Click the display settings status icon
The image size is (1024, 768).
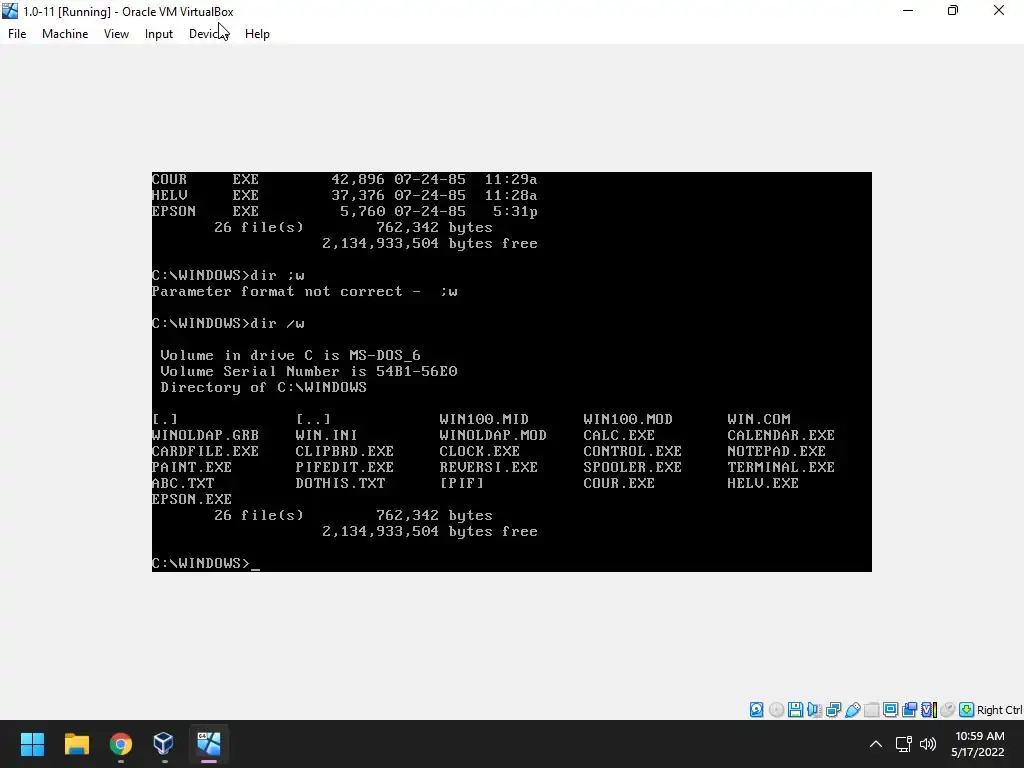pyautogui.click(x=890, y=710)
